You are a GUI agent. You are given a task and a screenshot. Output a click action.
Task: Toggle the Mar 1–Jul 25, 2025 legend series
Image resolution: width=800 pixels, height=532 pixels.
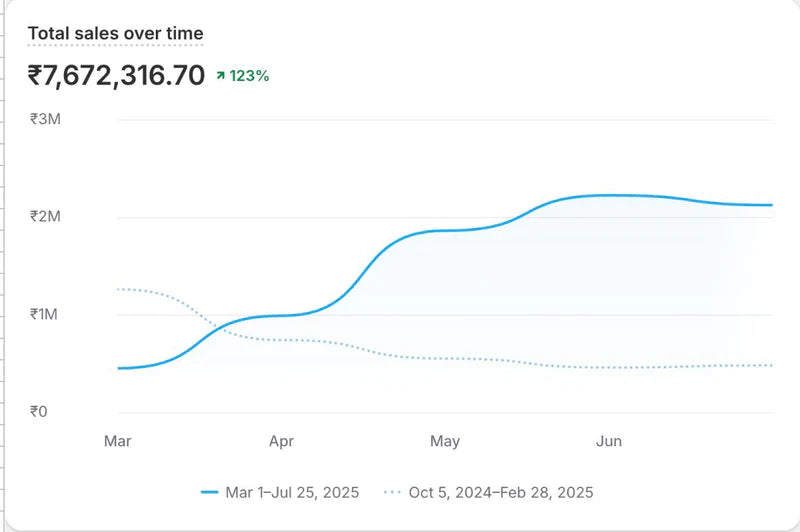pyautogui.click(x=292, y=492)
